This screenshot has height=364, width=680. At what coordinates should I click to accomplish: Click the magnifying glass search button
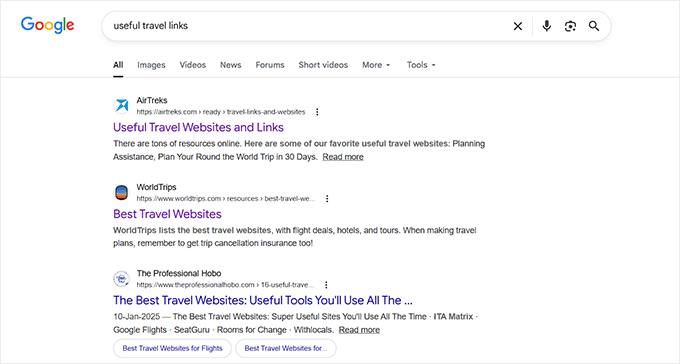594,26
